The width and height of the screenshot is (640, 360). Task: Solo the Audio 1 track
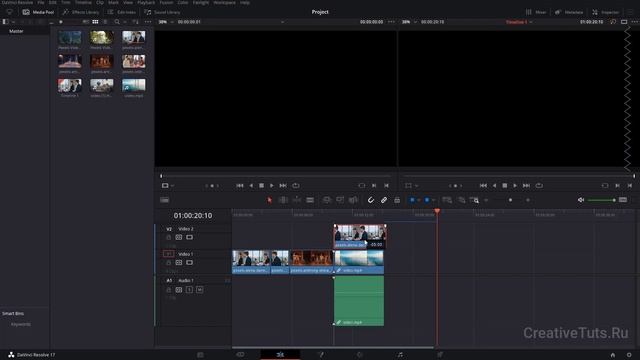(189, 289)
